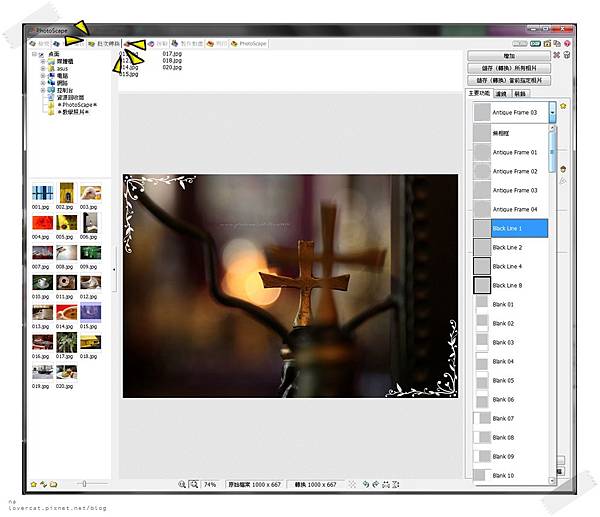Click the 儲存（轉換）所有相片 button
The height and width of the screenshot is (517, 600).
[x=509, y=68]
